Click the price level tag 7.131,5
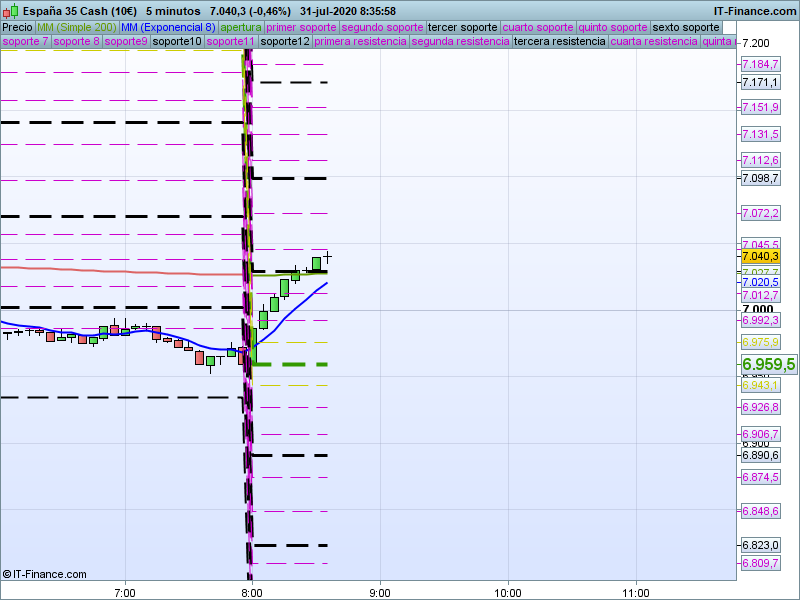Screen dimensions: 800x600 [x=761, y=134]
